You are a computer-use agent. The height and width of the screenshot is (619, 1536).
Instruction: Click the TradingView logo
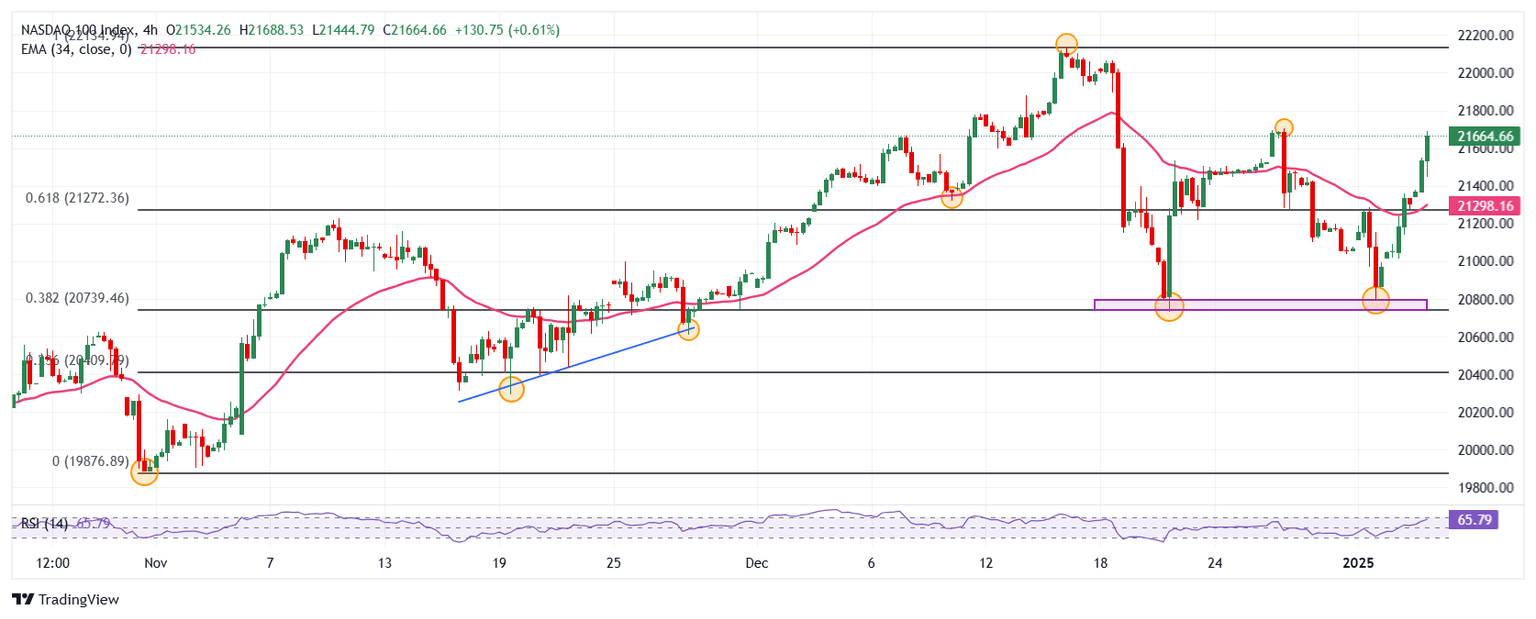tap(65, 599)
